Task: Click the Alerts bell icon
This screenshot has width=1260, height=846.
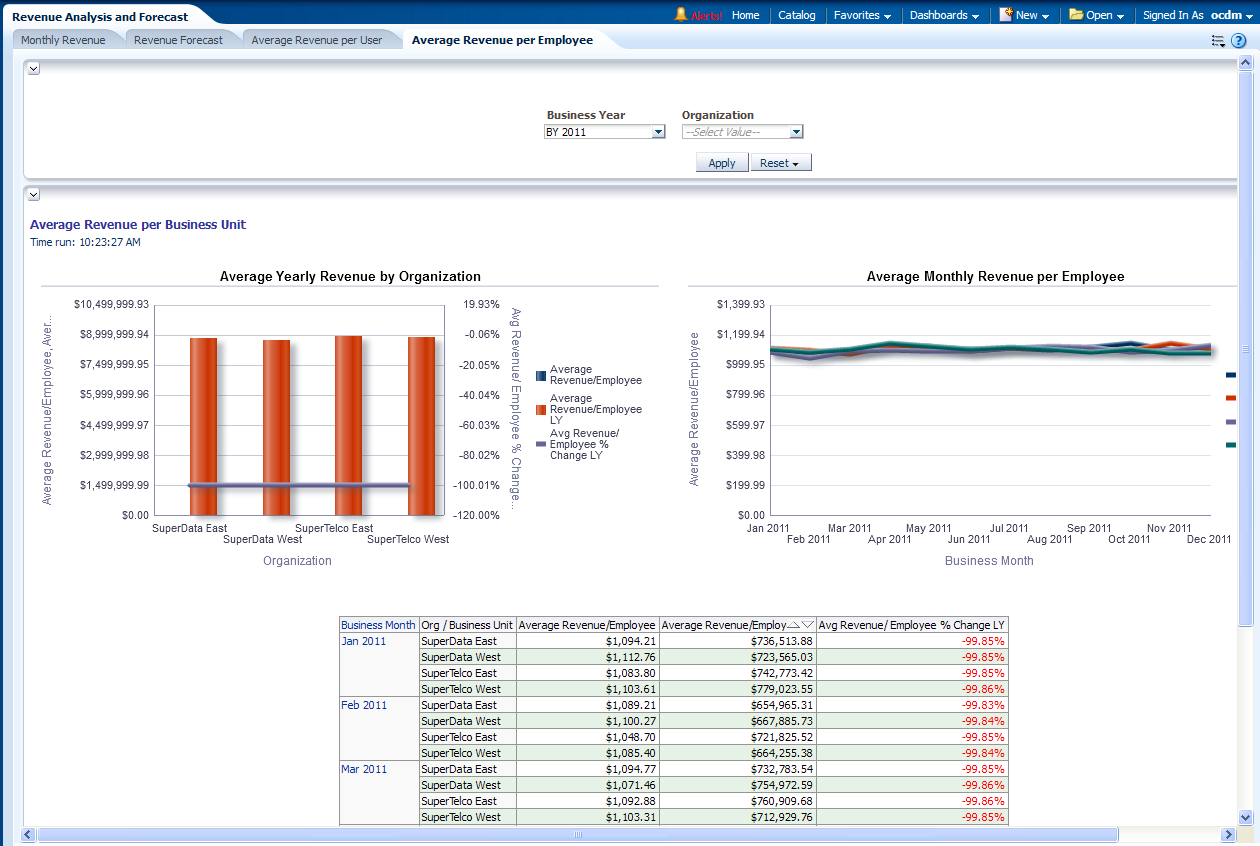Action: click(681, 15)
